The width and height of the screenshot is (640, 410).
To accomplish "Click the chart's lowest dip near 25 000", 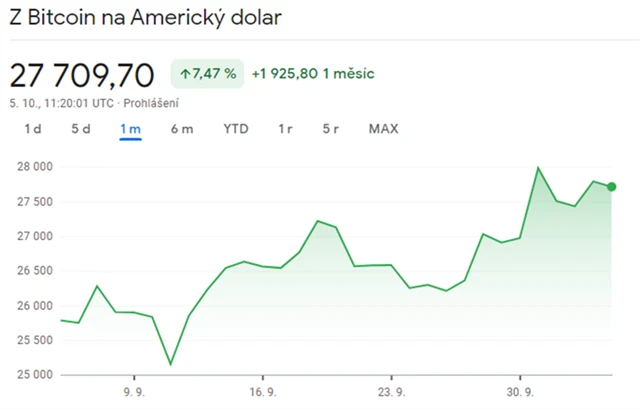I will pos(170,364).
